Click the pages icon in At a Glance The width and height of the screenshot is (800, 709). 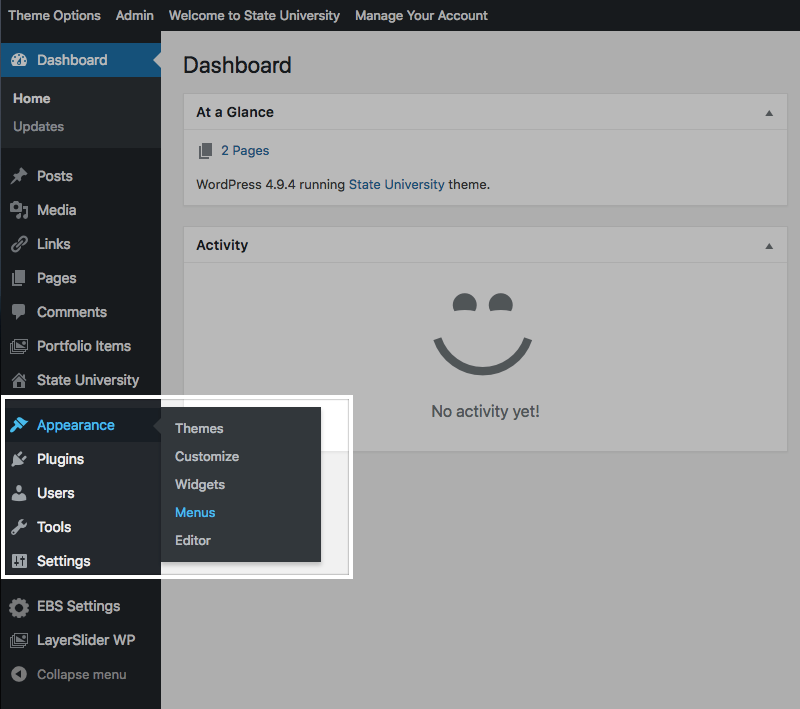coord(205,151)
